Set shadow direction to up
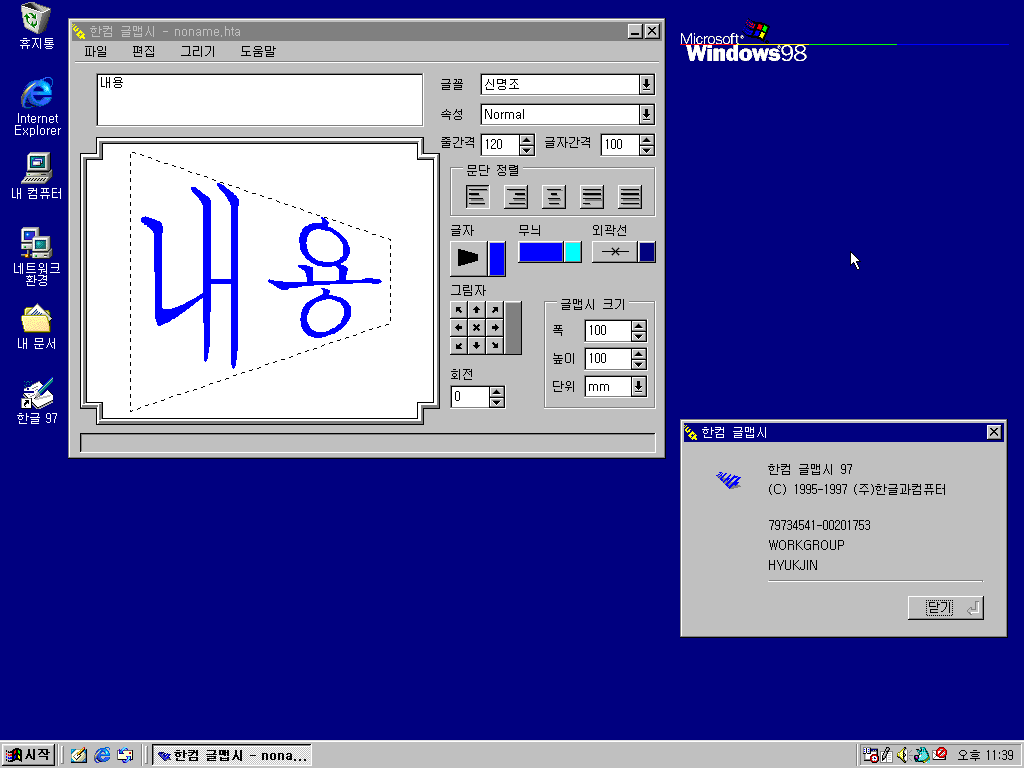This screenshot has height=768, width=1024. [477, 310]
